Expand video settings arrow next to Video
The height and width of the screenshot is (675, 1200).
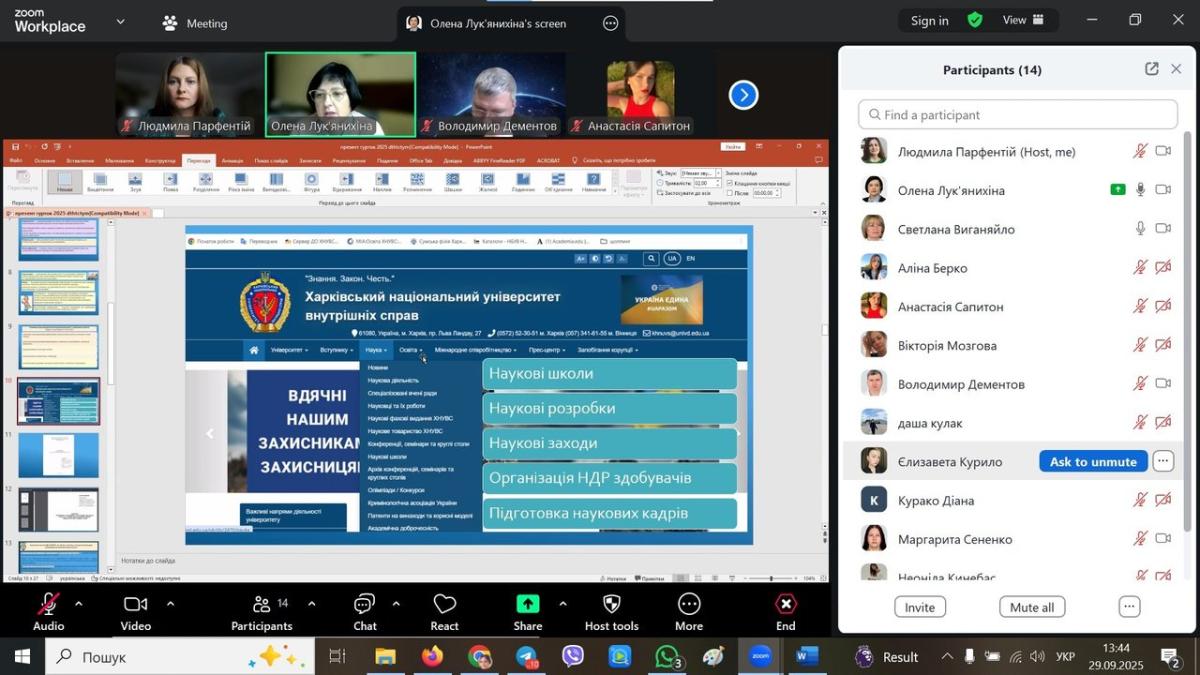pos(170,604)
